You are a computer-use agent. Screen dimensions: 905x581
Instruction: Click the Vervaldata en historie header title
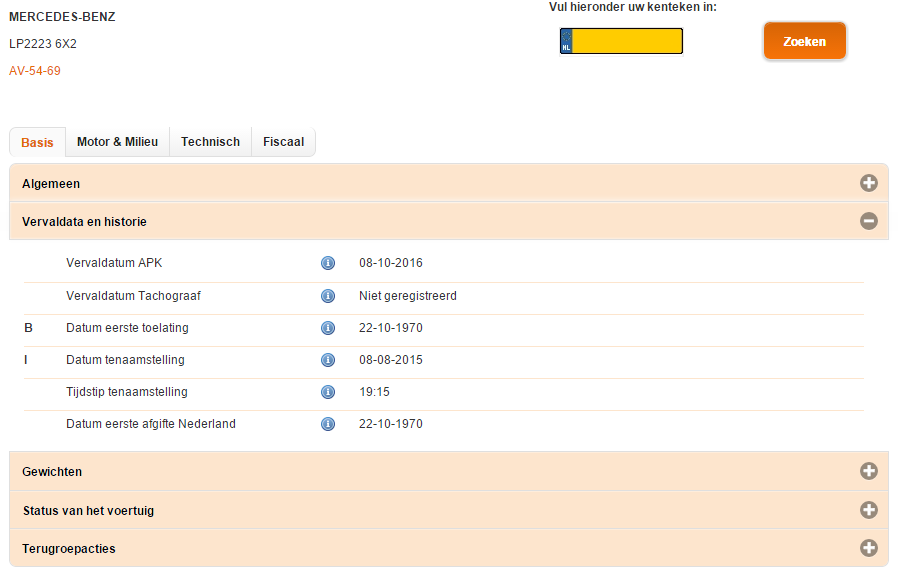tap(84, 221)
